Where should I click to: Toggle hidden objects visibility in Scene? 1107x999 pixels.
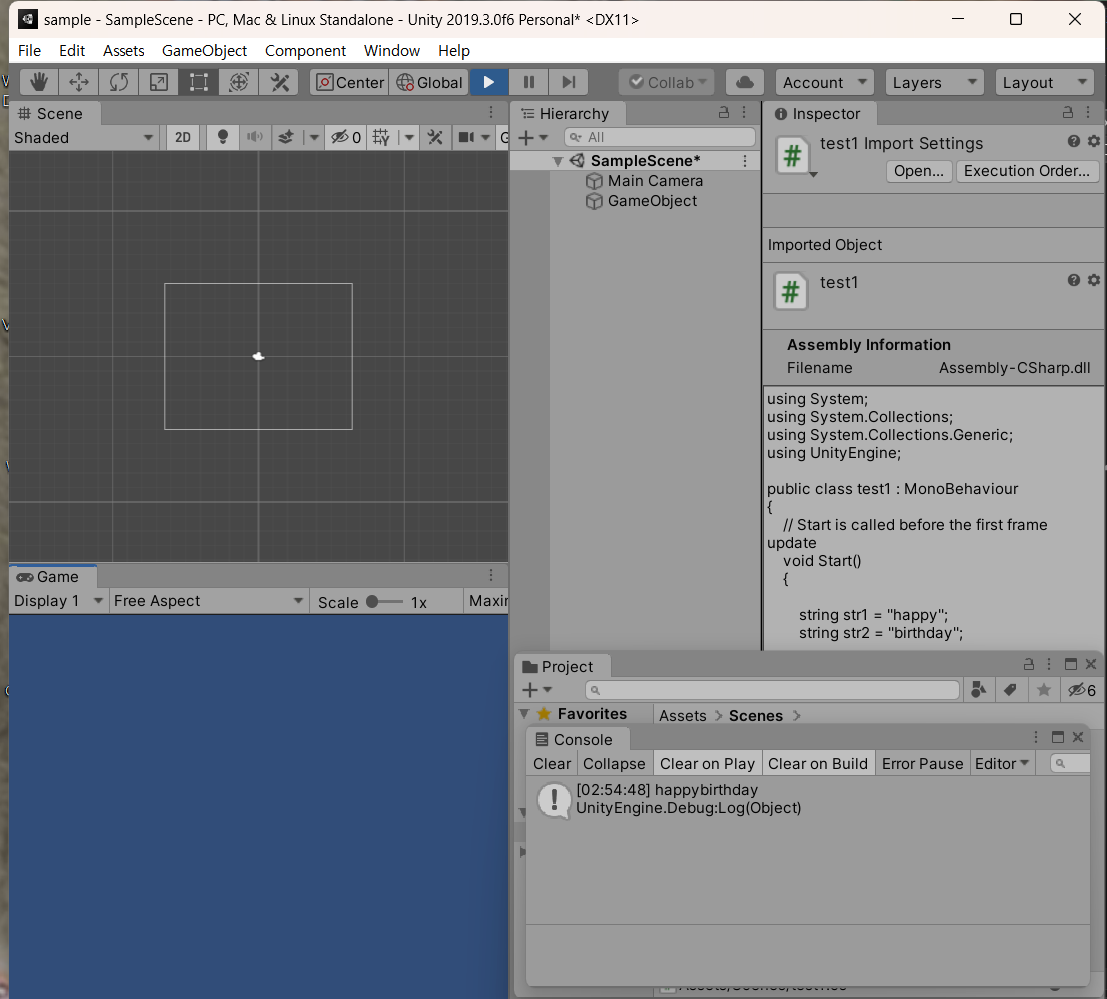[x=346, y=137]
